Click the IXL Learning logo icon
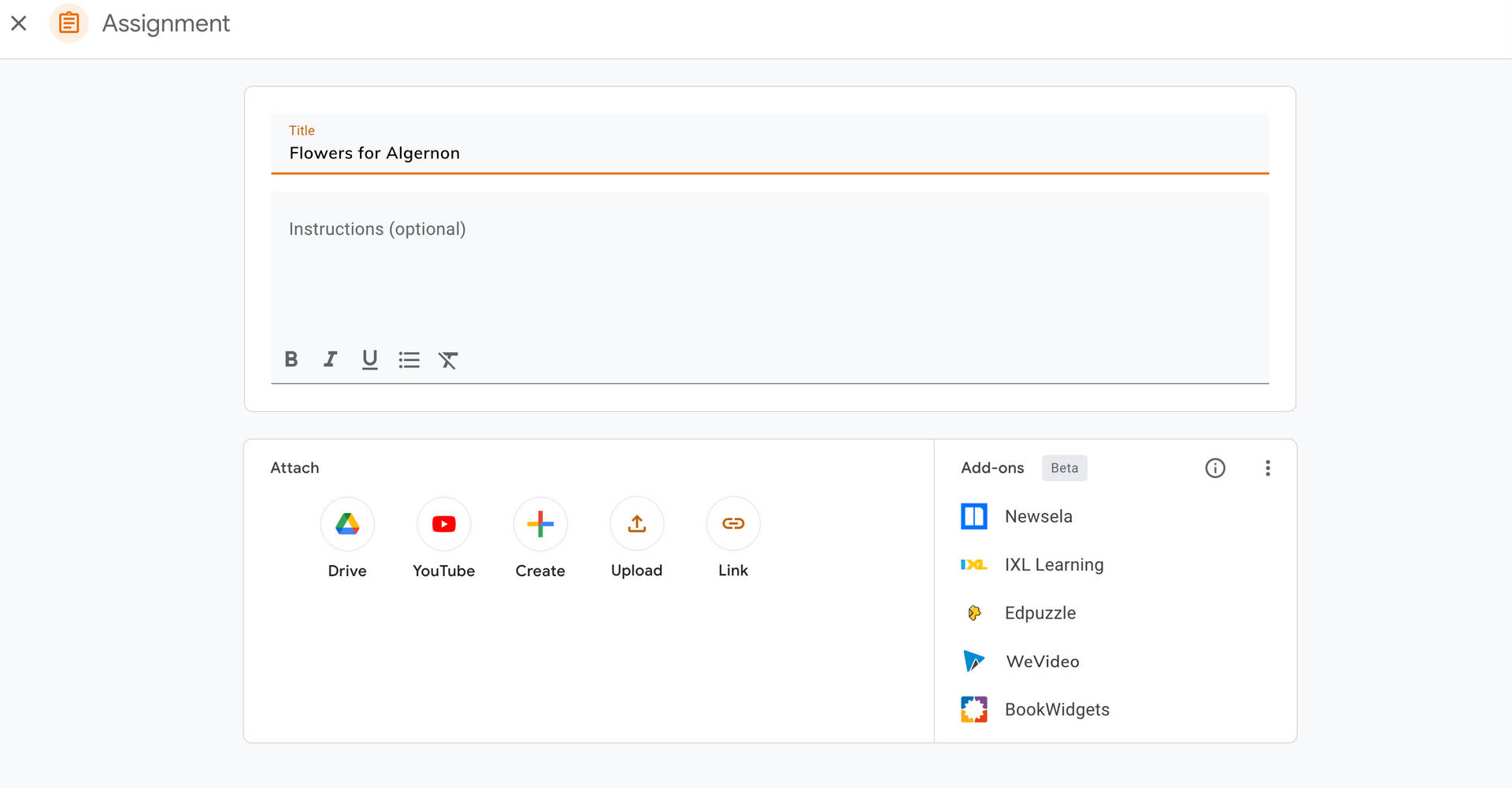Screen dimensions: 1512x788 [974, 564]
